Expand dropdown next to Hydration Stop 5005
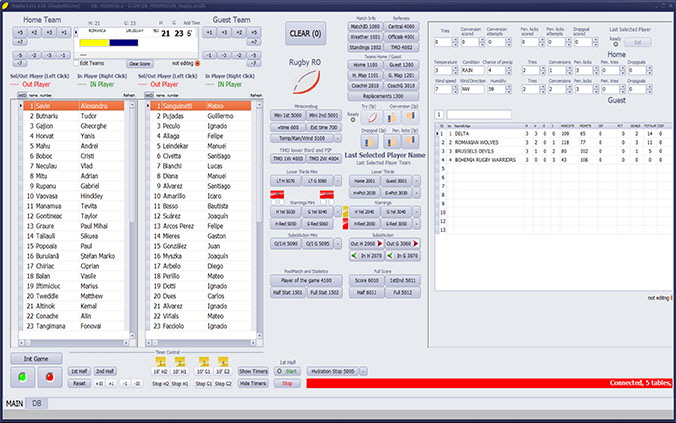 point(363,371)
